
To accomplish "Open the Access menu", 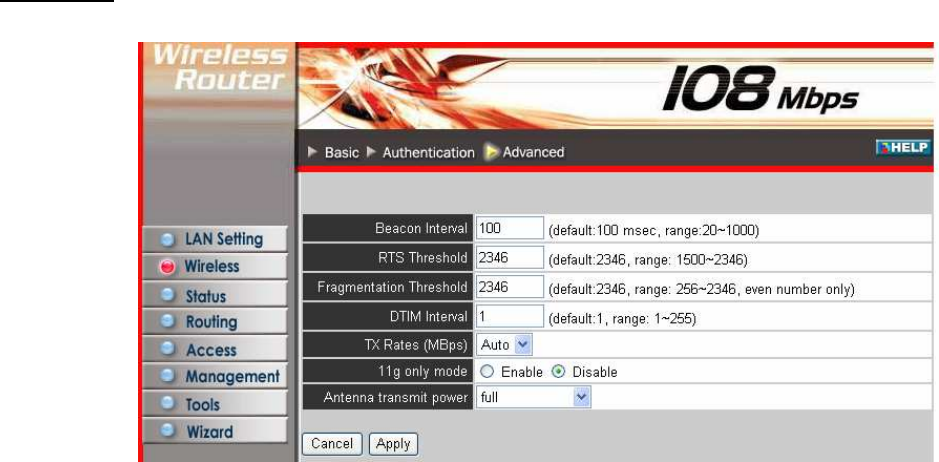I will (215, 349).
